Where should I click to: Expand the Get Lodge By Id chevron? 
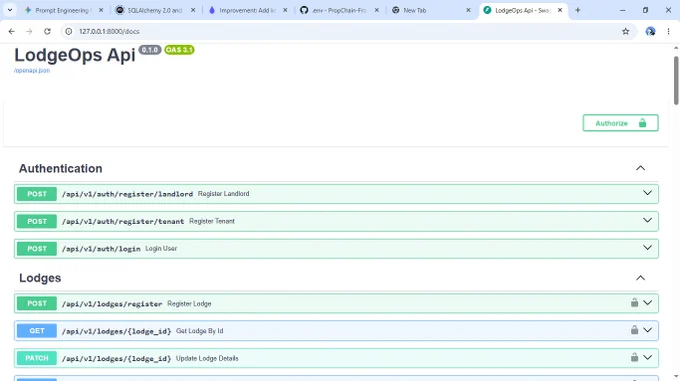point(647,330)
